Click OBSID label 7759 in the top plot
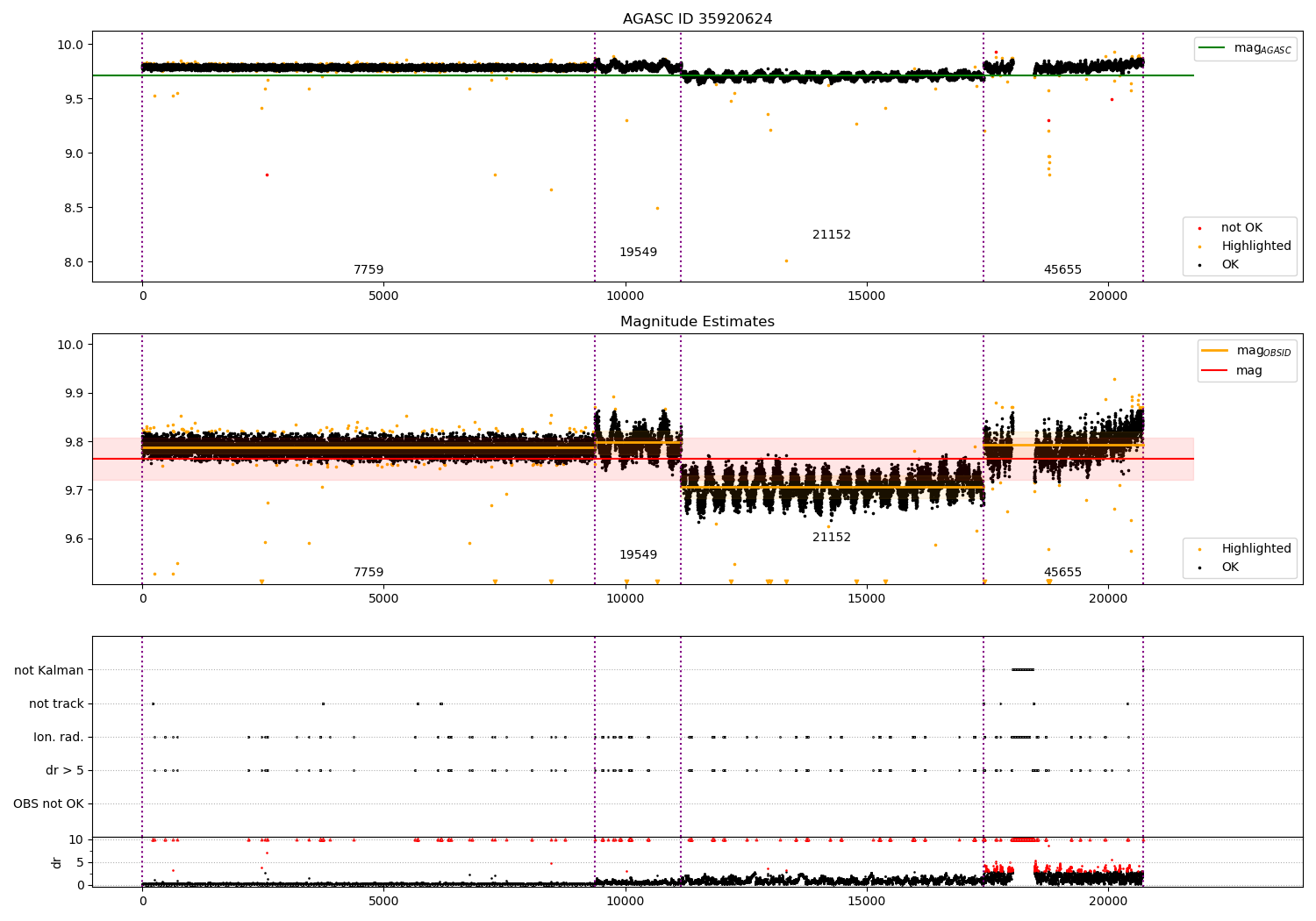Viewport: 1316px width, 921px height. tap(368, 270)
